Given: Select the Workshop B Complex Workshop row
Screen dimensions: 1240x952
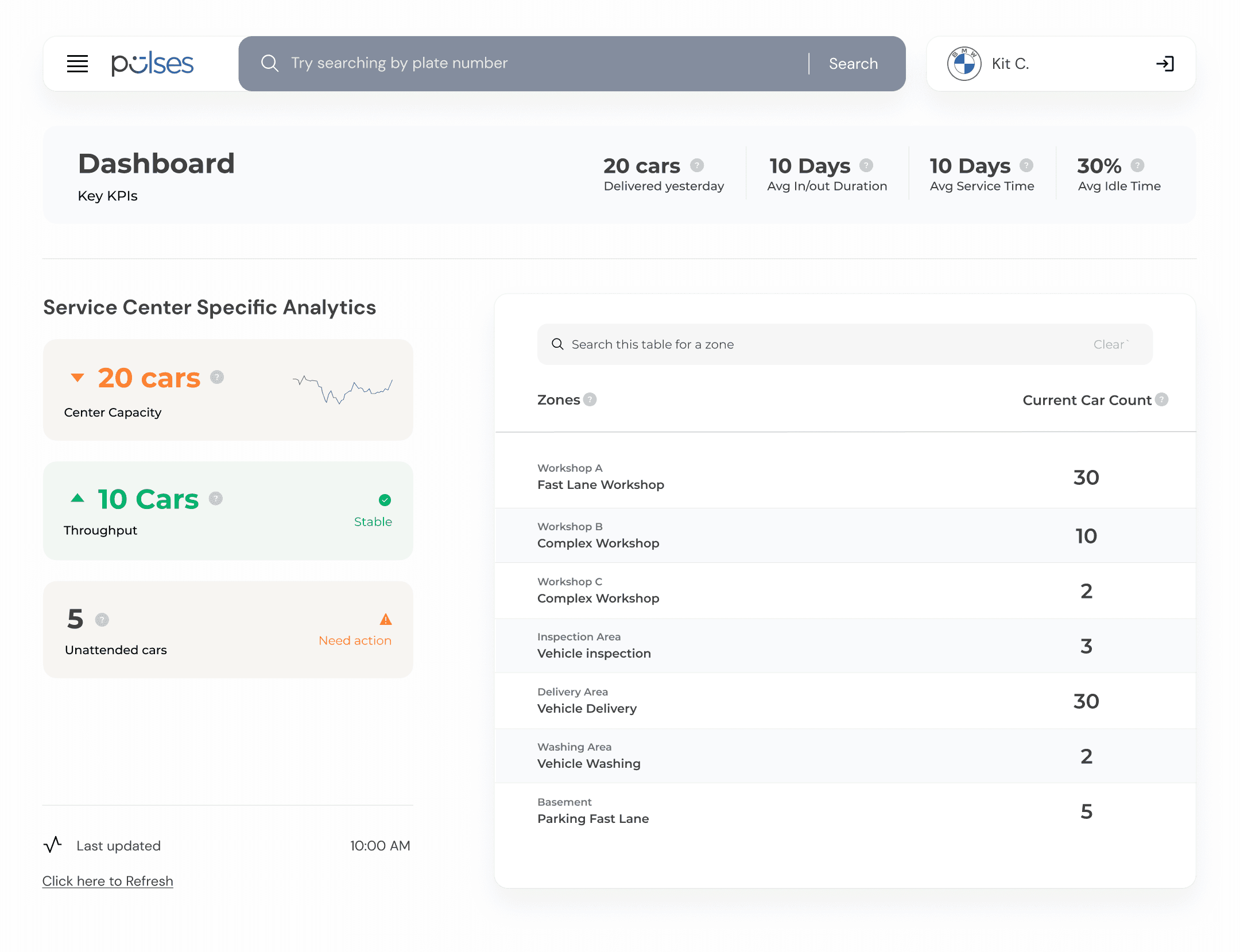Looking at the screenshot, I should point(846,535).
